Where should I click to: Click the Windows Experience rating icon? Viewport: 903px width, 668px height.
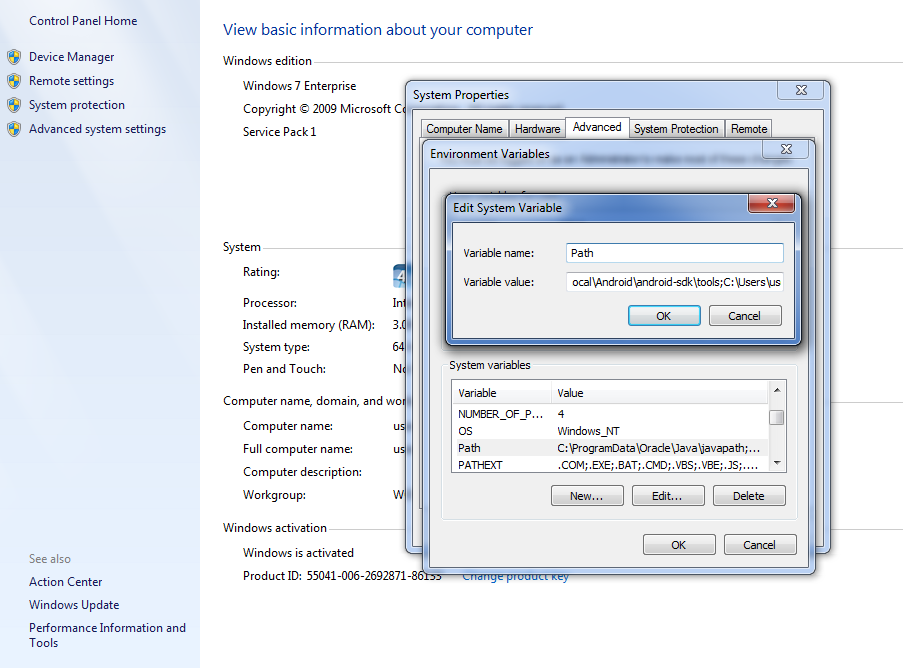click(400, 276)
